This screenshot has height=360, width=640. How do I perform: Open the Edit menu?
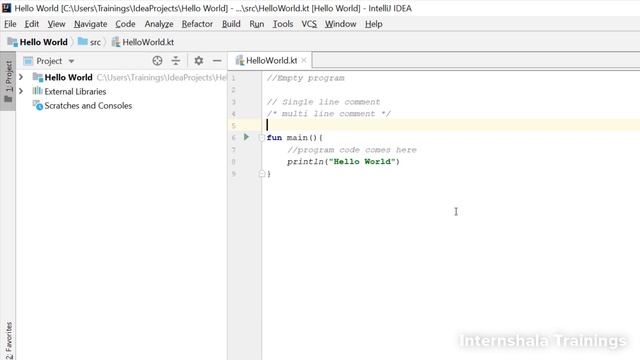[x=31, y=24]
